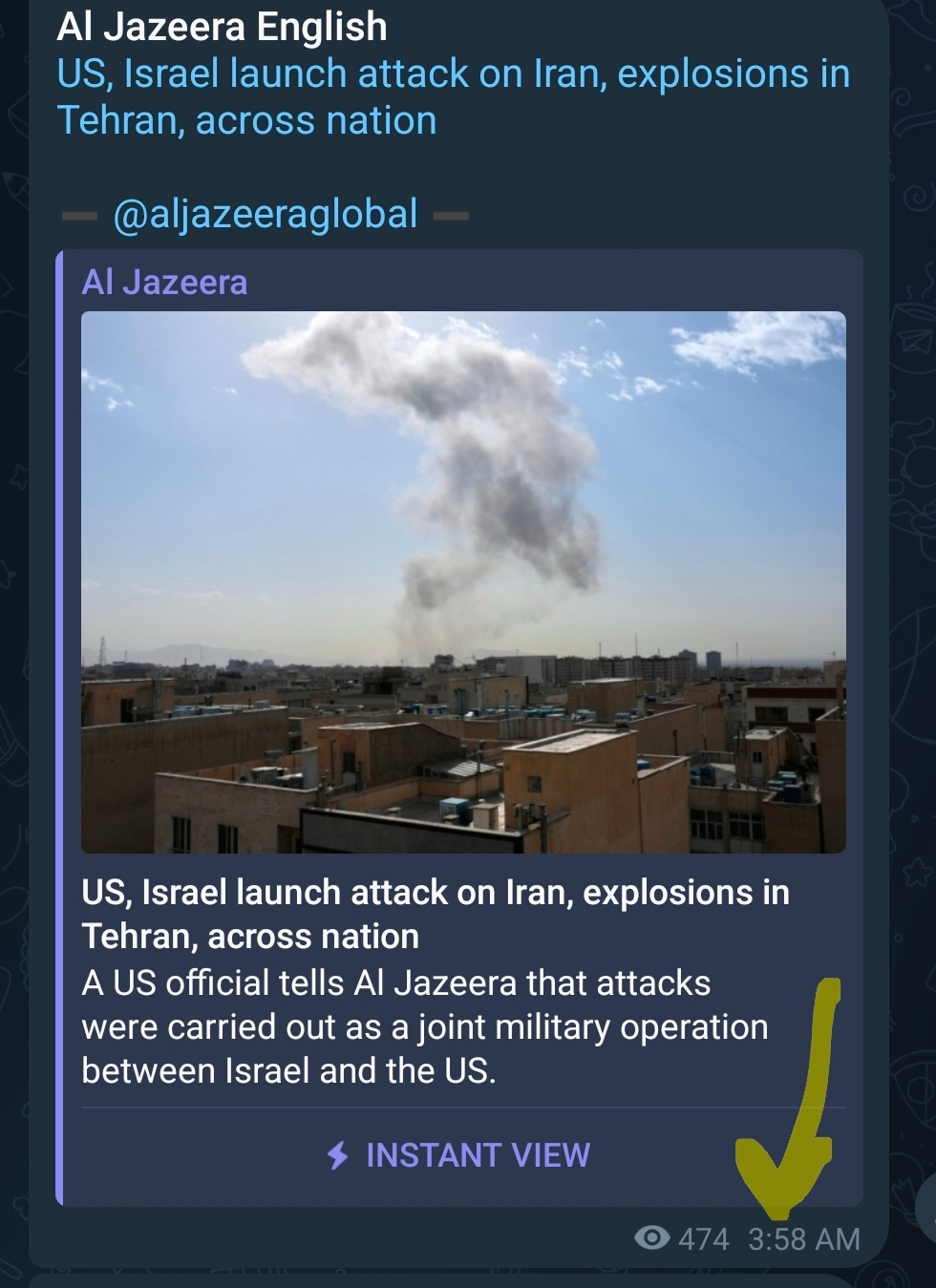Click the eye views icon
The height and width of the screenshot is (1288, 936).
[652, 1238]
